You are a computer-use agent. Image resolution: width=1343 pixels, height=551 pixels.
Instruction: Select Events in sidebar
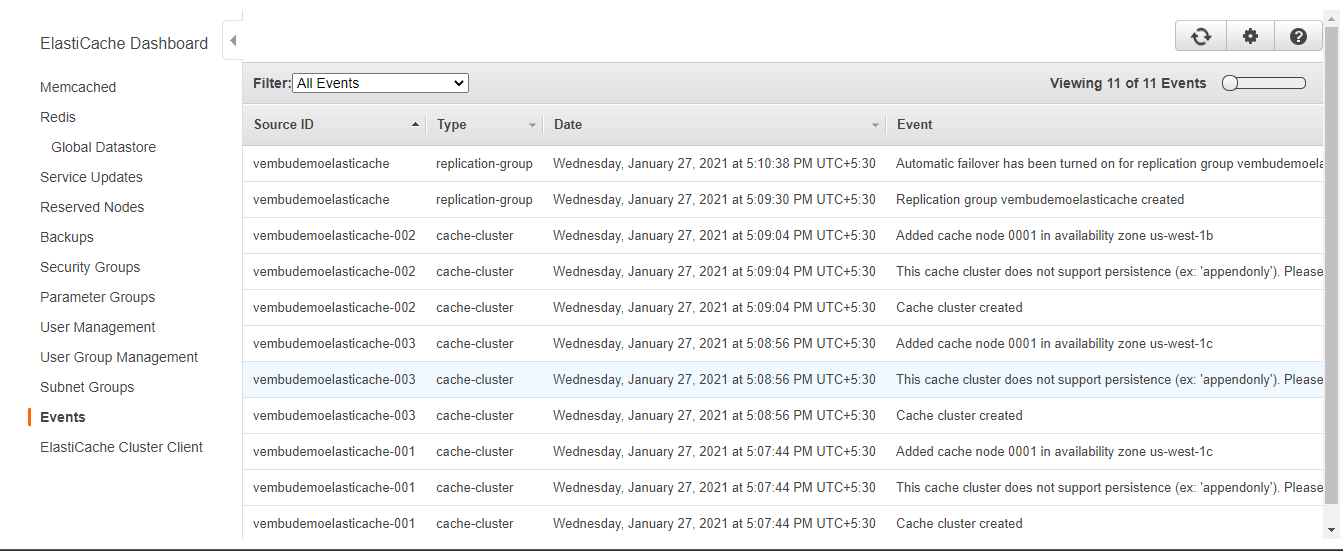[63, 417]
